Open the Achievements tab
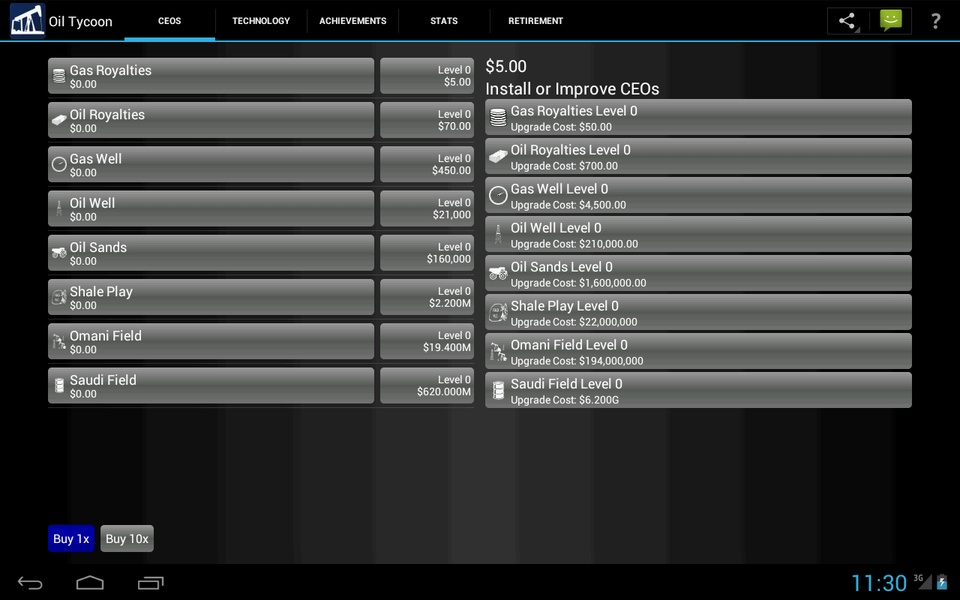This screenshot has height=600, width=960. tap(353, 21)
